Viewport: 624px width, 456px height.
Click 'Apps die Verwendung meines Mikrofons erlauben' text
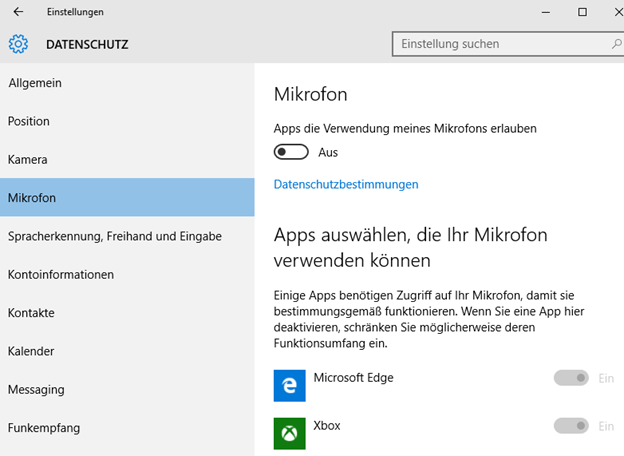[x=405, y=129]
